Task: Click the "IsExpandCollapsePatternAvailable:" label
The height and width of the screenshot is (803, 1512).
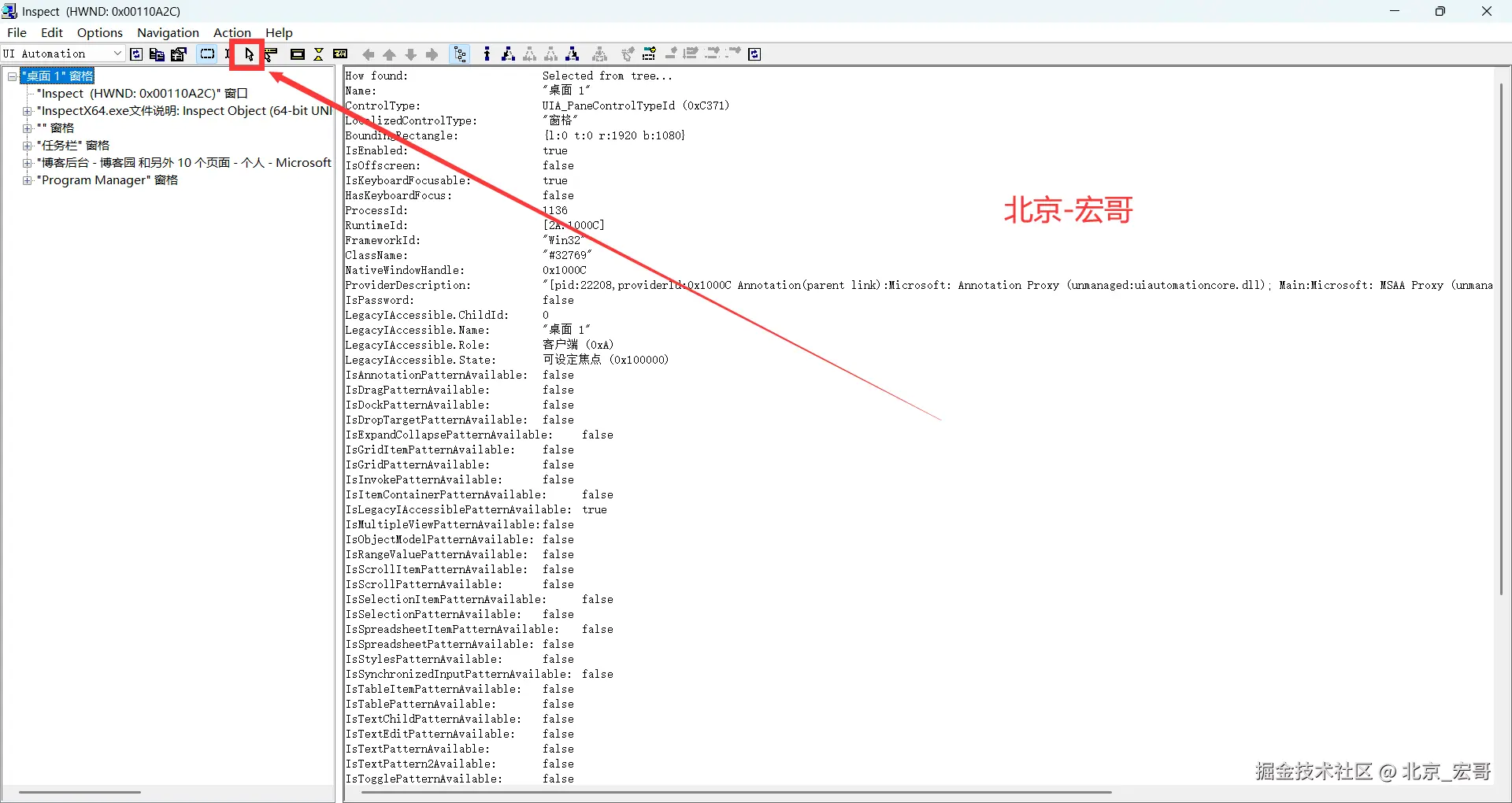Action: [x=449, y=435]
